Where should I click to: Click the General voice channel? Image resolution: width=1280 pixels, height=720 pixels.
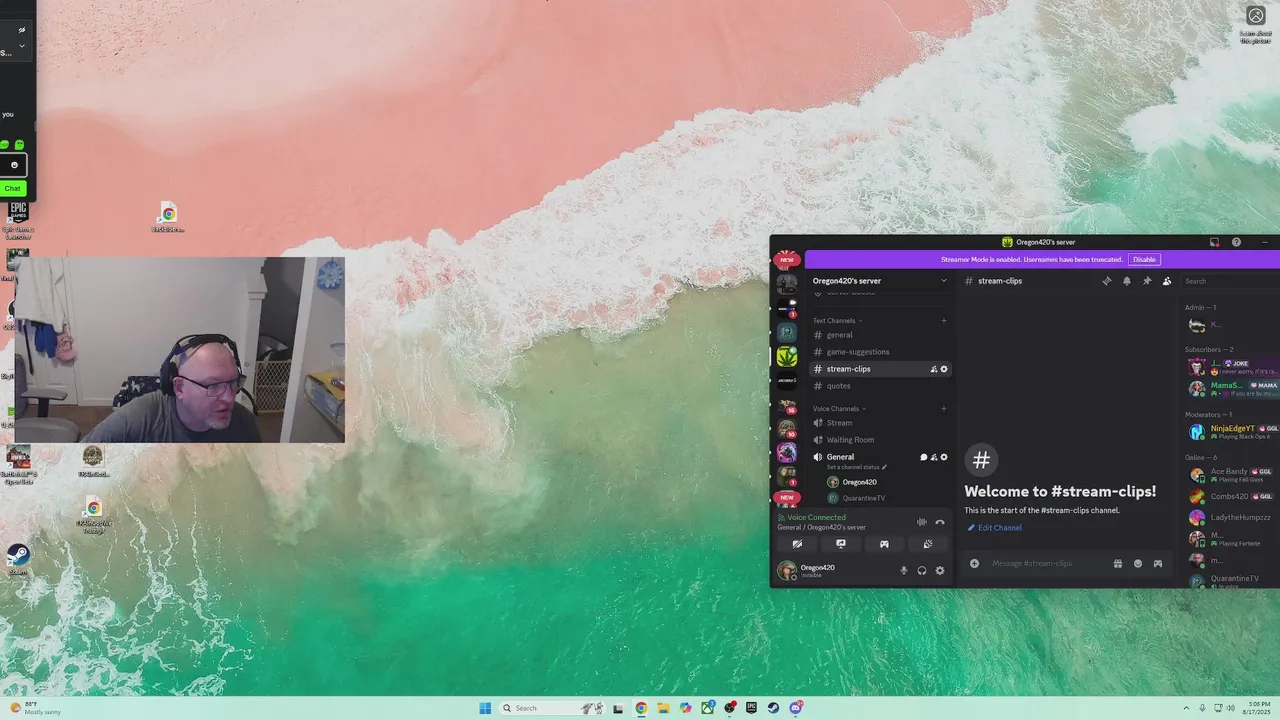840,457
